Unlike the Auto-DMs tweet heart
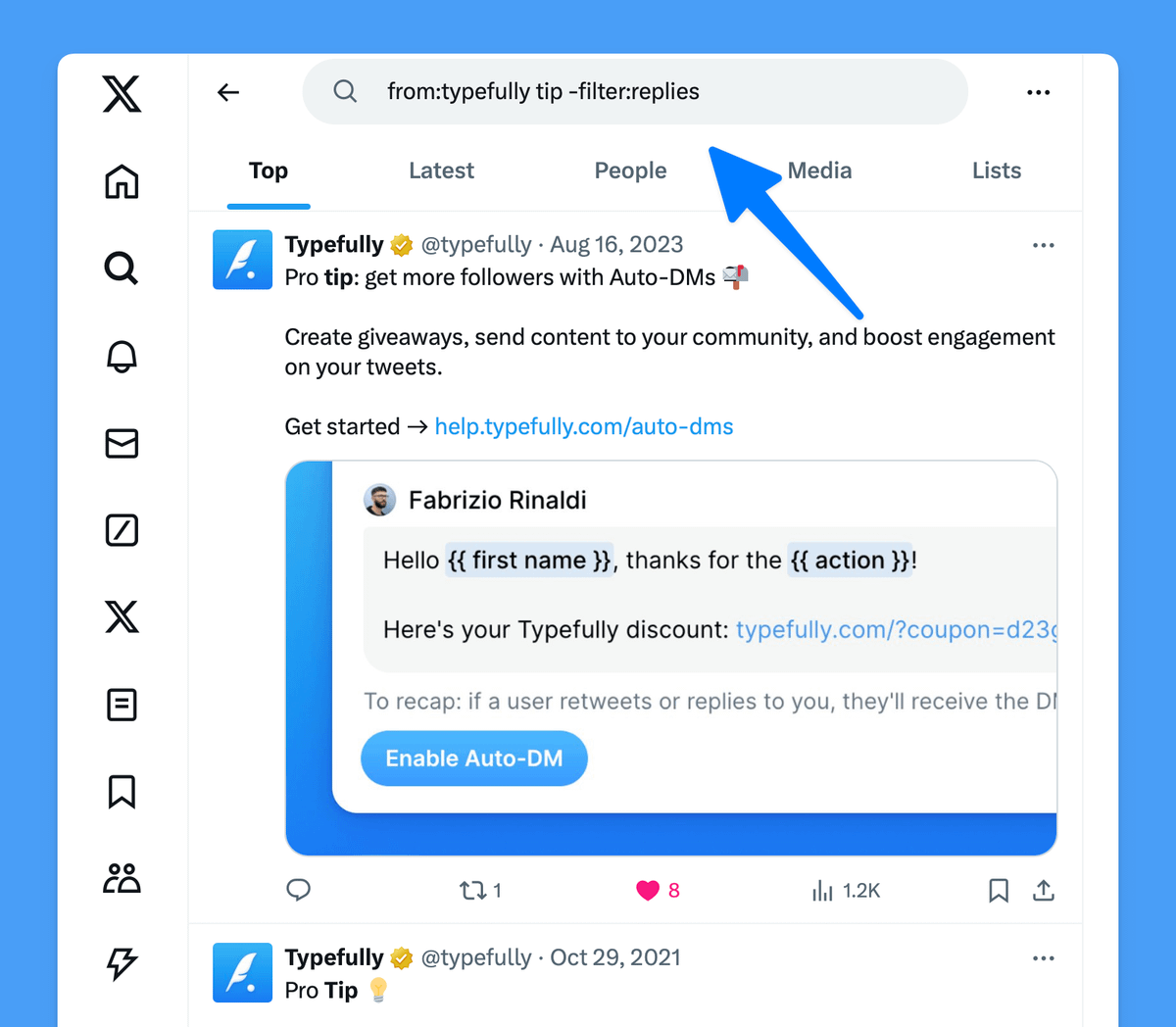 tap(647, 890)
